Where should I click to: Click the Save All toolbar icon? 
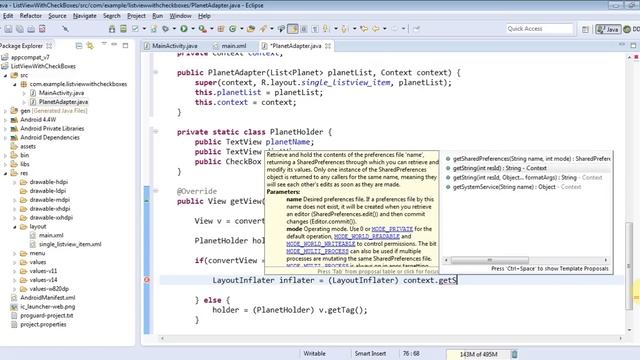[20, 29]
